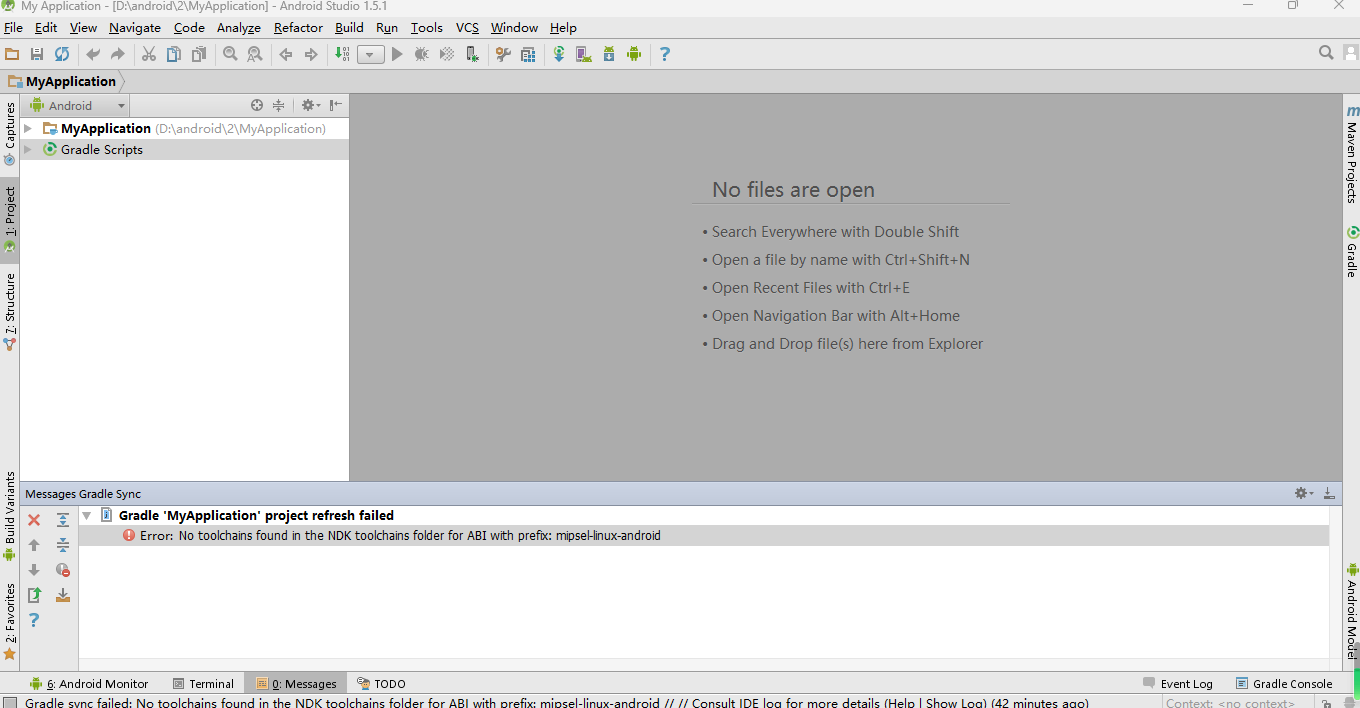Hide the Messages panel
This screenshot has height=708, width=1360.
pos(1329,493)
